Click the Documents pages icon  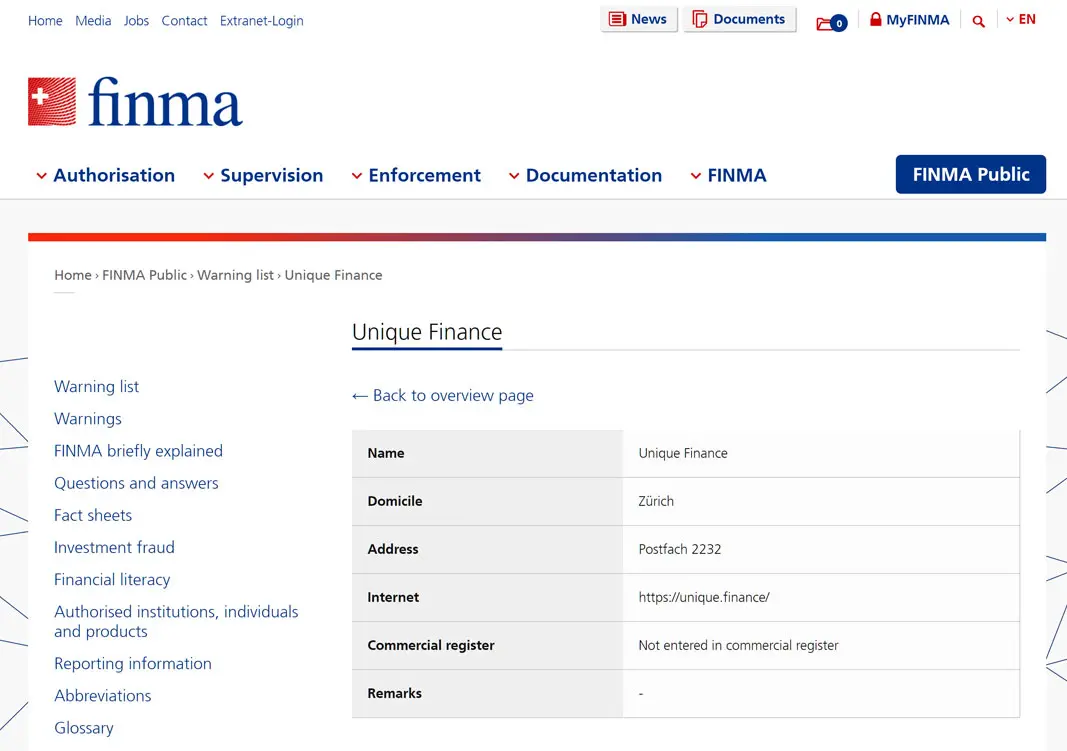[x=700, y=19]
